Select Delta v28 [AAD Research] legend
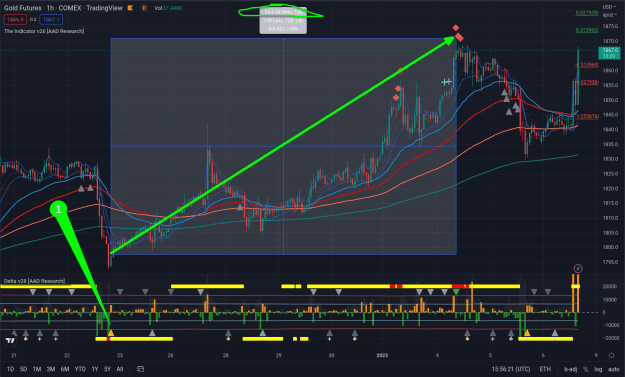This screenshot has width=625, height=377. click(x=34, y=281)
